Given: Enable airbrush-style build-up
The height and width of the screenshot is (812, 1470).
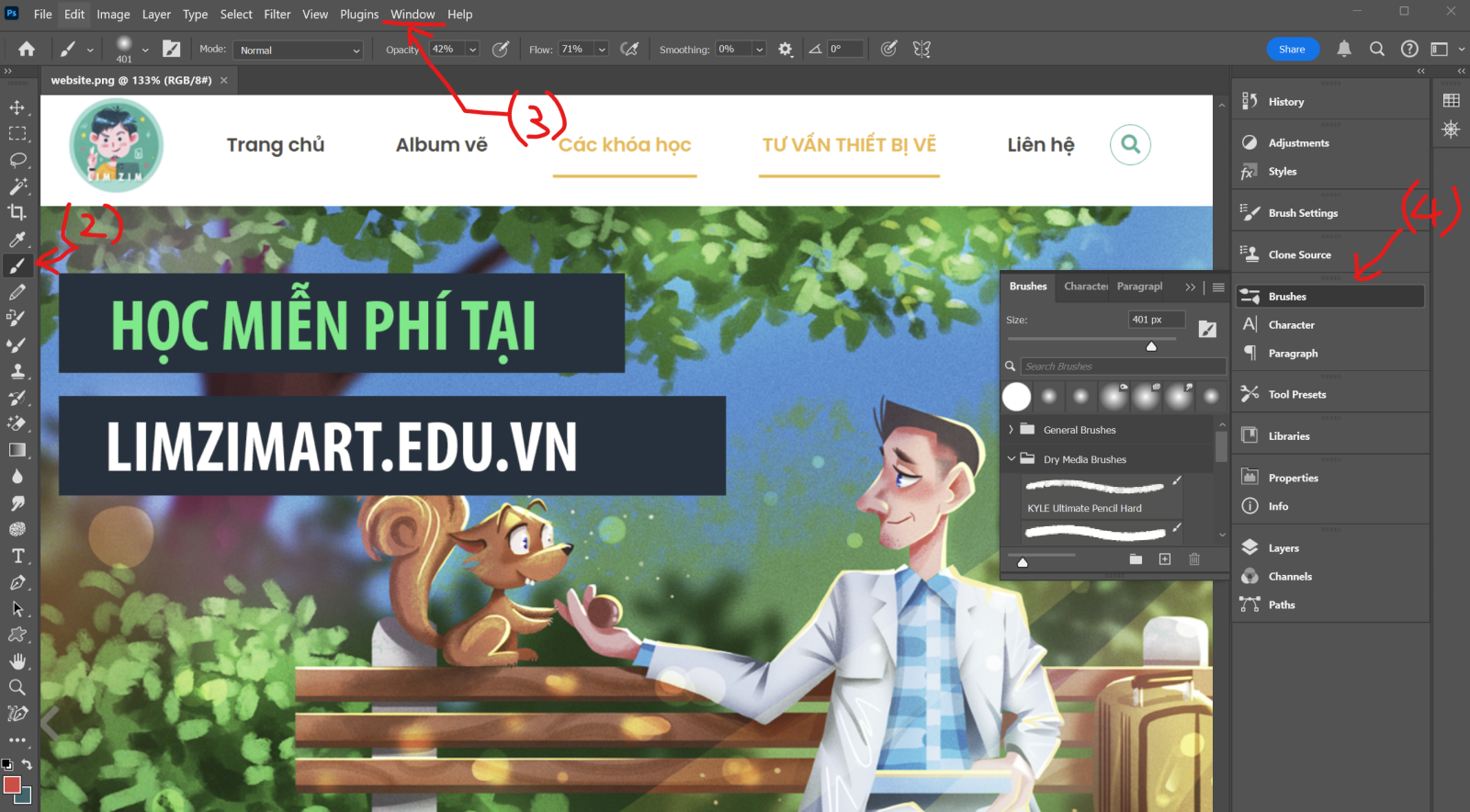Looking at the screenshot, I should tap(630, 50).
